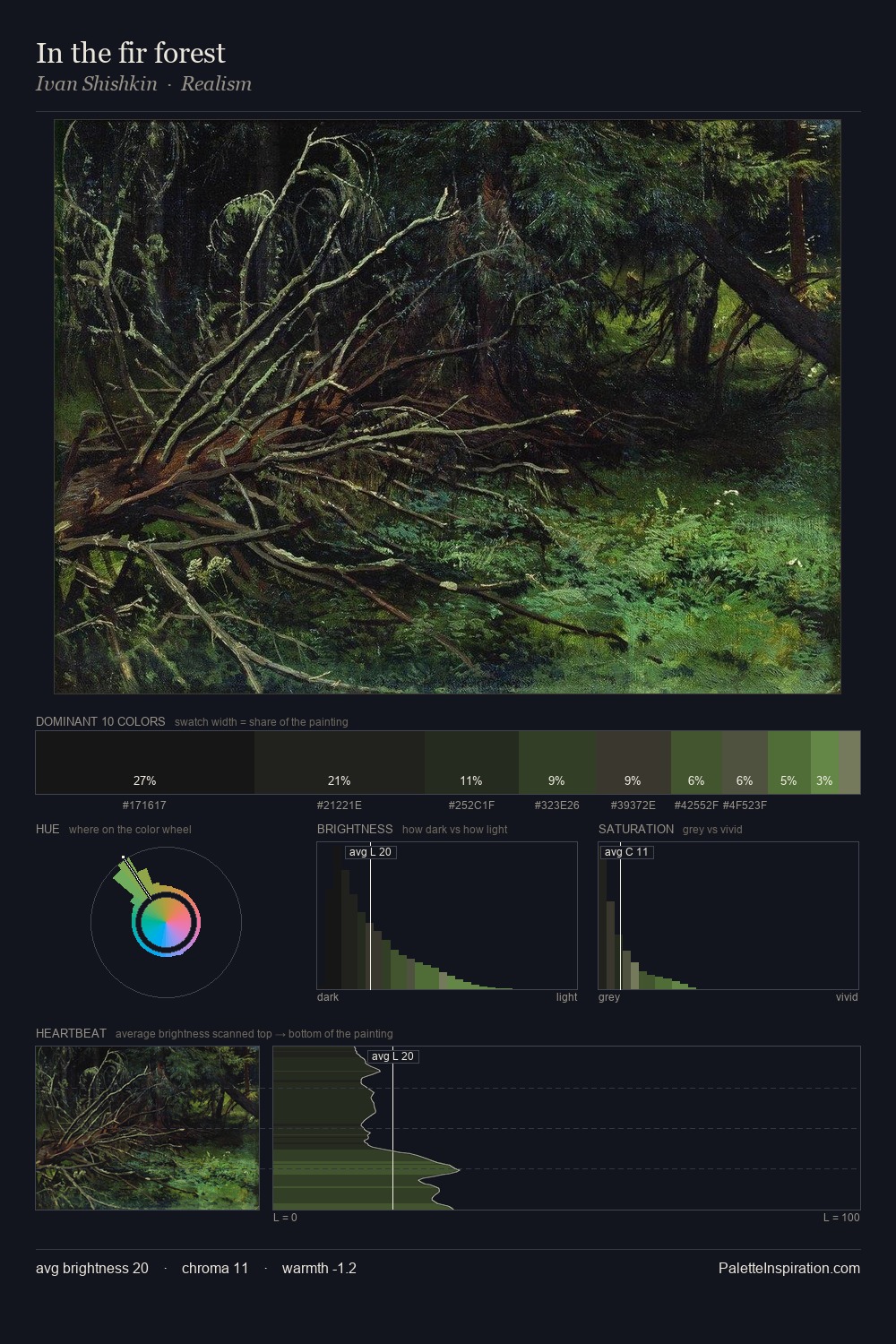Click the hue color wheel
The width and height of the screenshot is (896, 1344).
(166, 922)
